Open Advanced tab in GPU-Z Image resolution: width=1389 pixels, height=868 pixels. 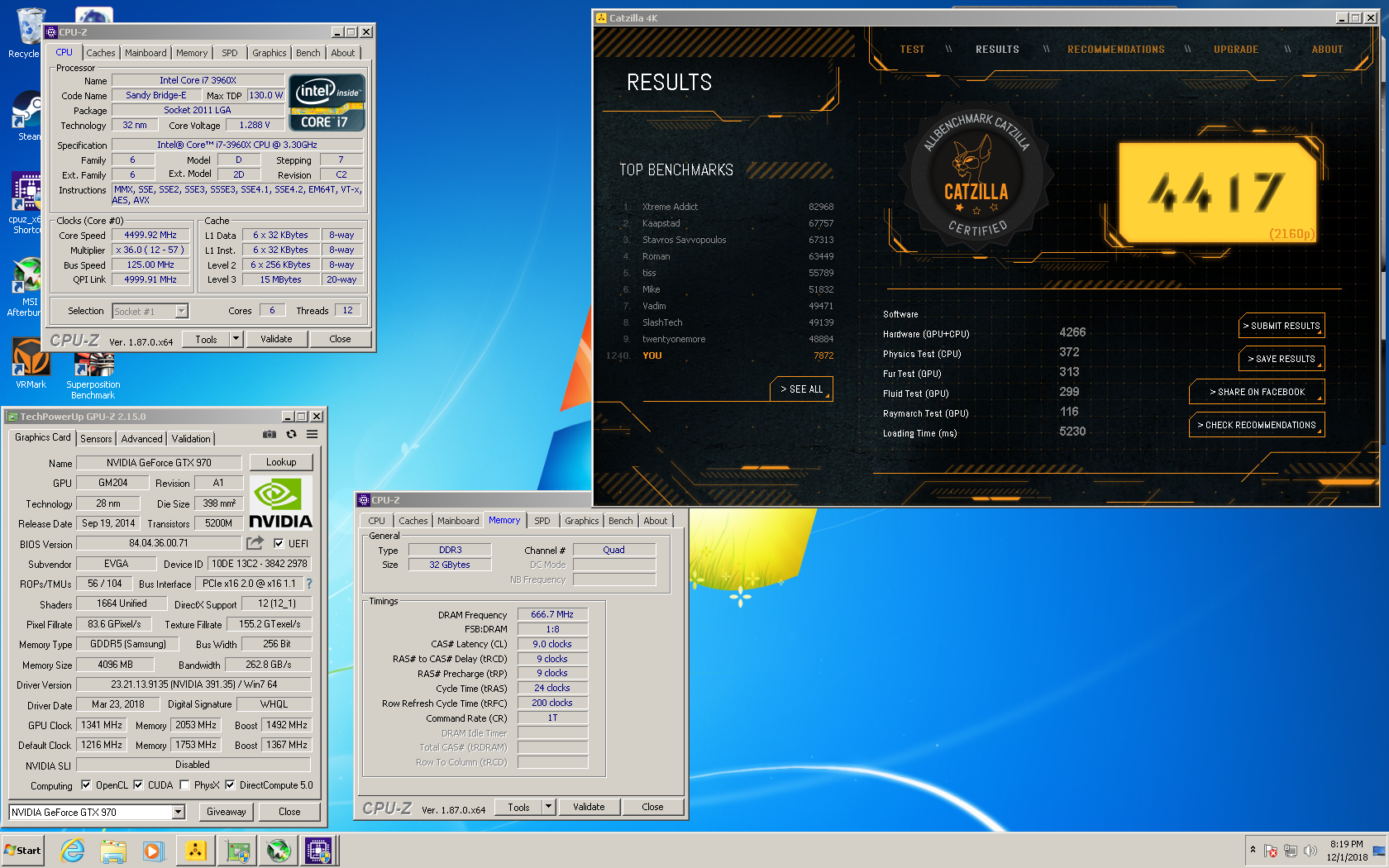tap(142, 439)
